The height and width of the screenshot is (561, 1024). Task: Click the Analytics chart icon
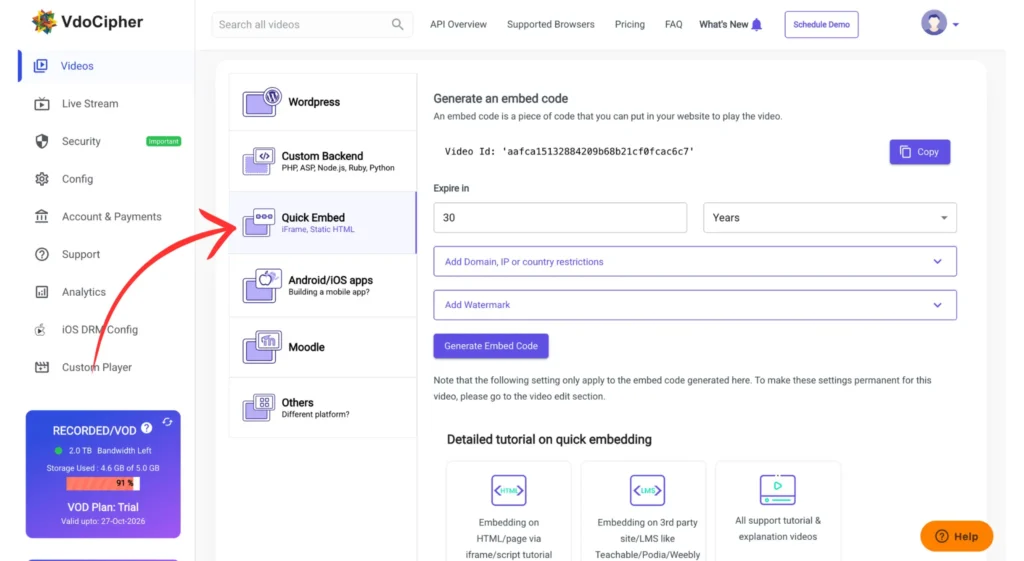tap(42, 292)
